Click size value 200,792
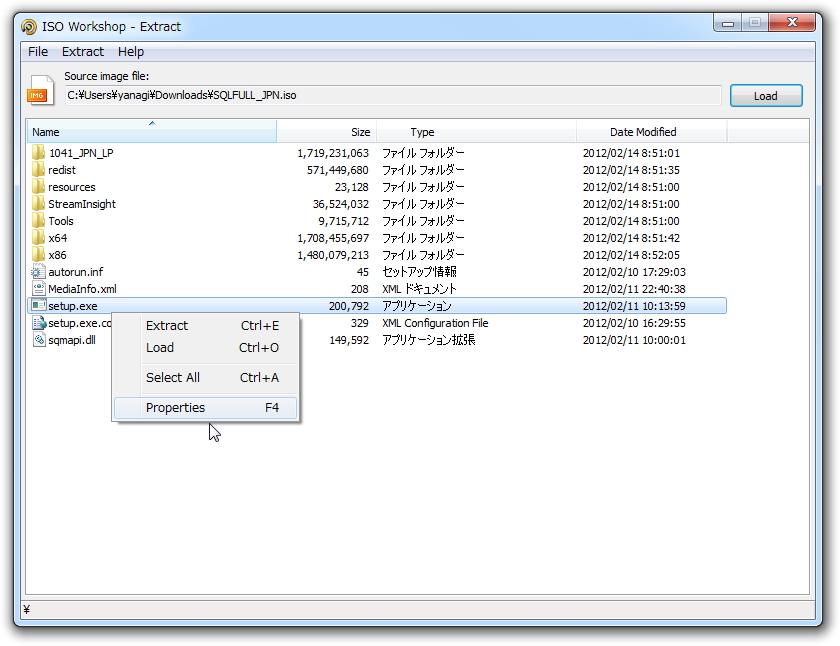The image size is (840, 646). [x=349, y=306]
